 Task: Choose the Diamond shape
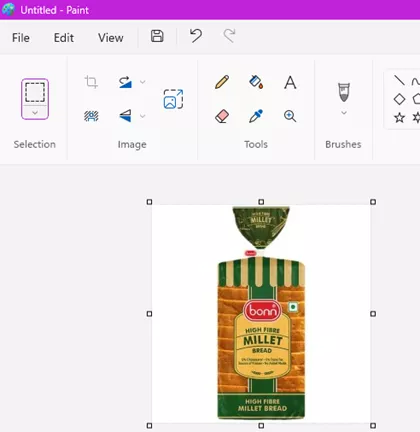399,99
